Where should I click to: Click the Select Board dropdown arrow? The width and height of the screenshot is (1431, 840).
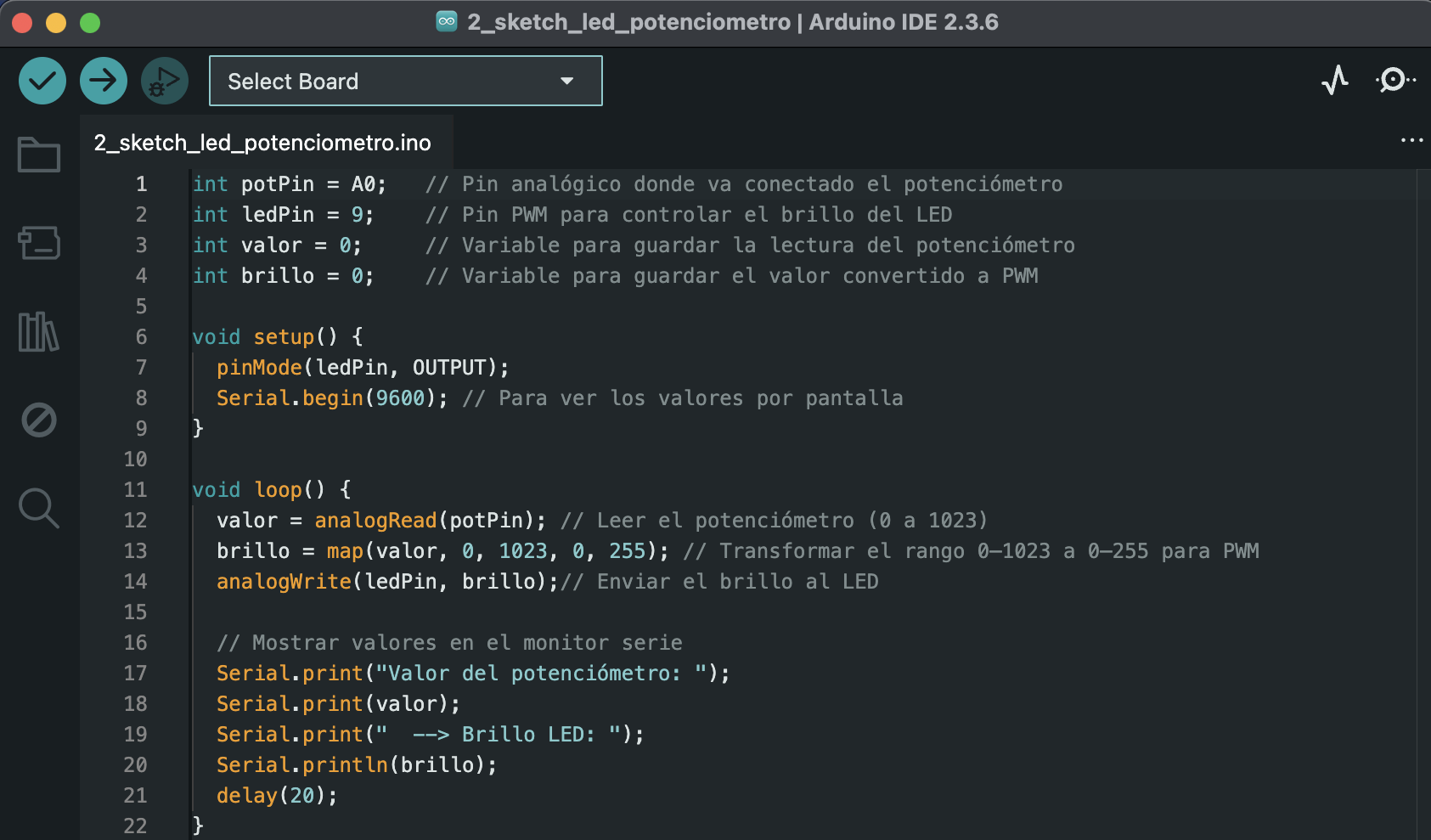(567, 82)
